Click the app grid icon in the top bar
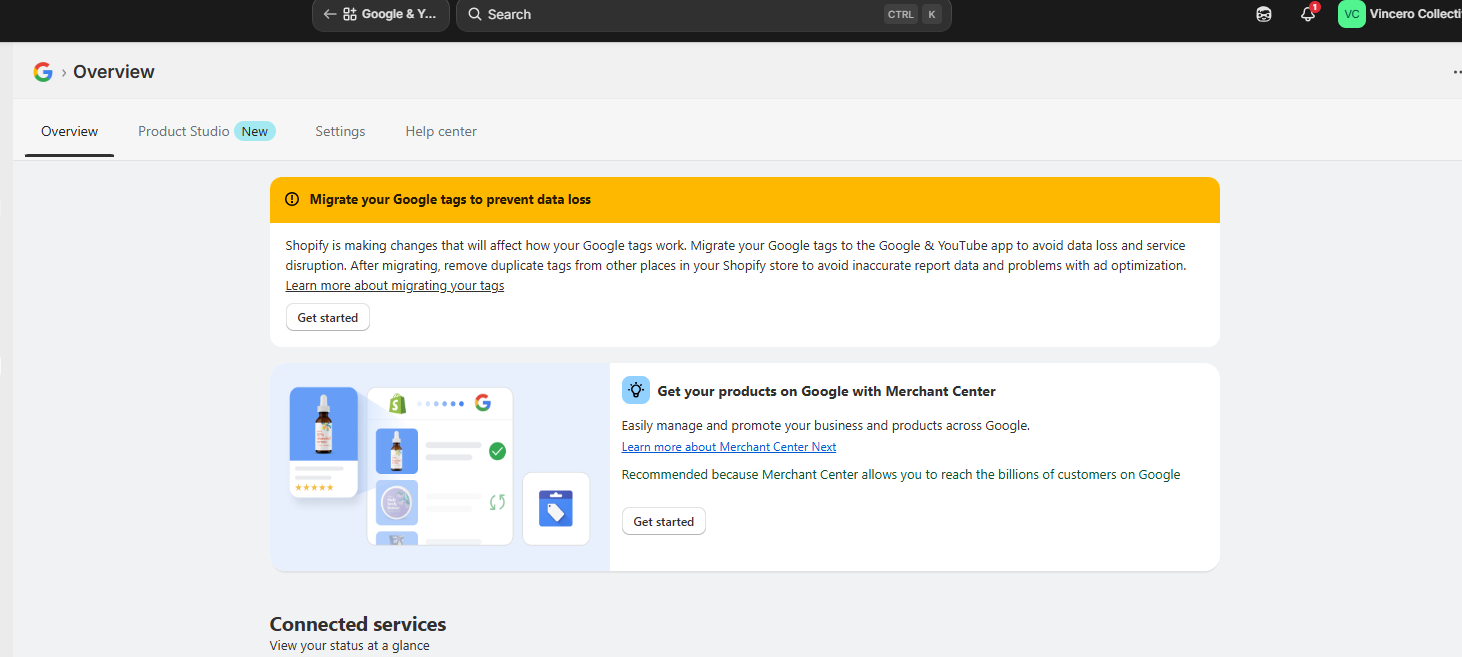 coord(350,15)
